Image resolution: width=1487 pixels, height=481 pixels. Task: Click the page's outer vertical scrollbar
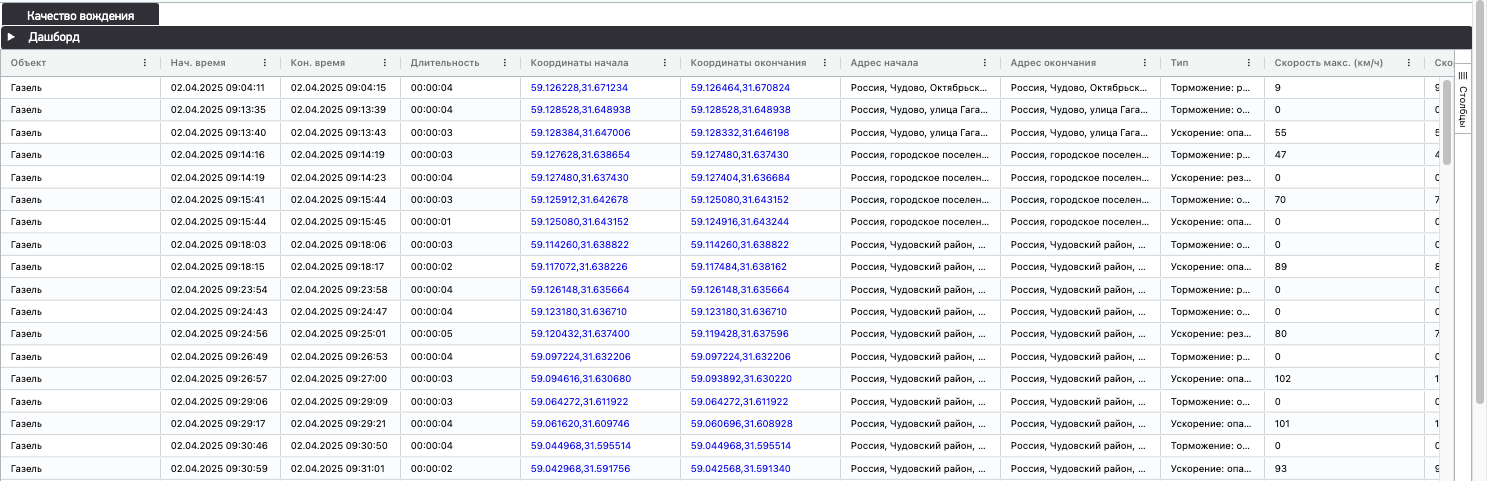[1480, 200]
